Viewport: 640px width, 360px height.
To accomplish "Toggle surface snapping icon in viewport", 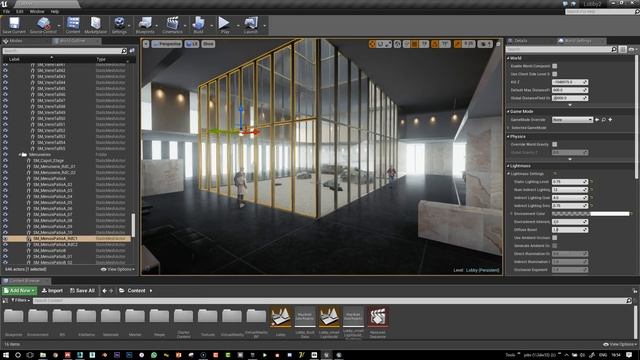I will pos(407,44).
